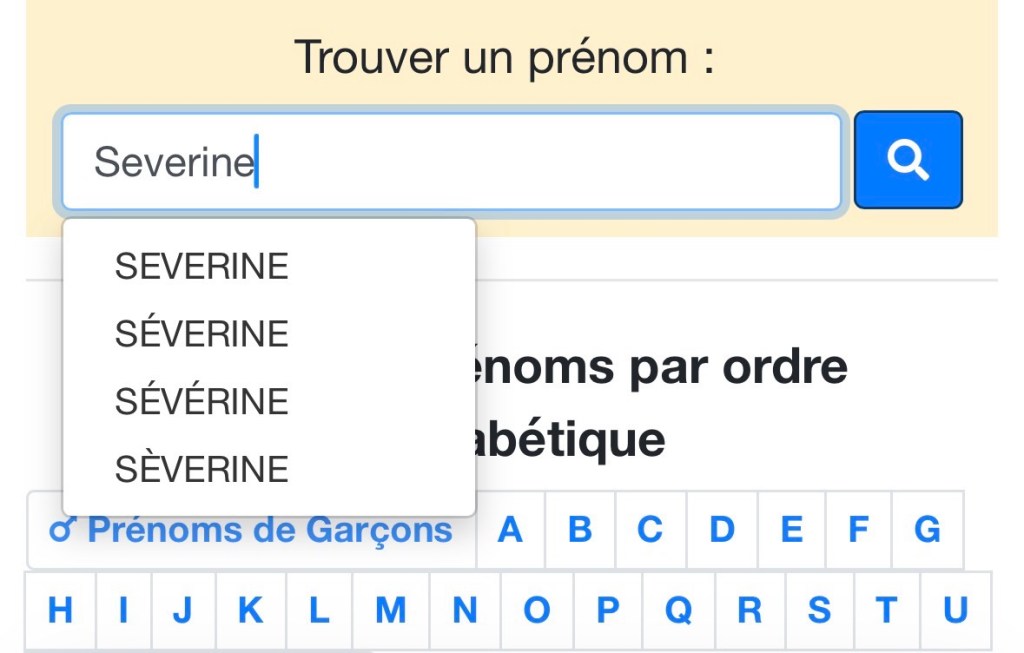
Task: Select letter G from alphabet row
Action: point(925,531)
